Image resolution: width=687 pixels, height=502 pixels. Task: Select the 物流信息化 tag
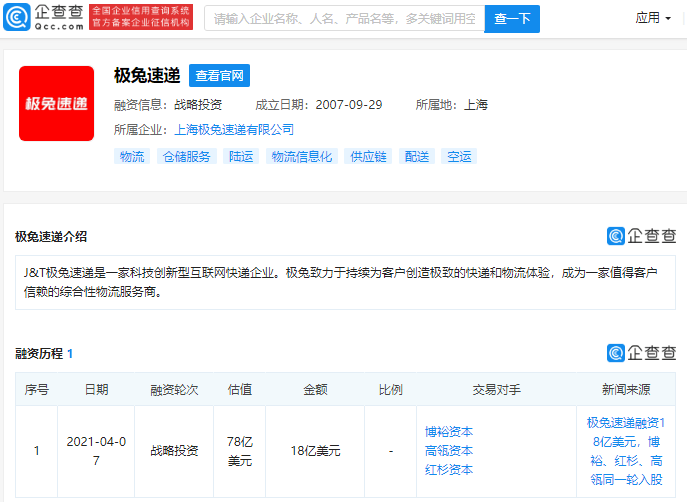click(x=301, y=156)
